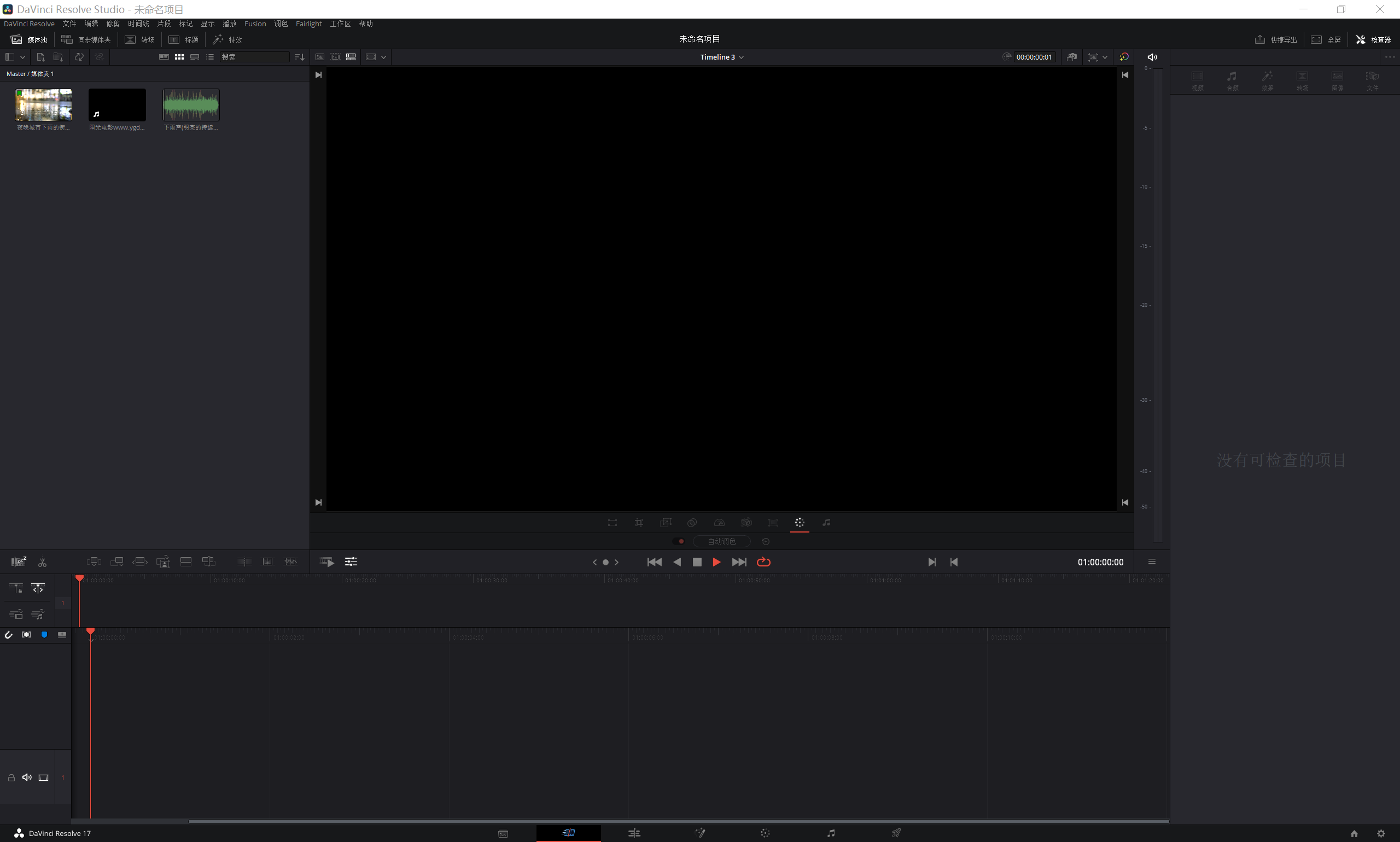Open the inspector three-dot options menu
The height and width of the screenshot is (842, 1400).
pos(1390,57)
